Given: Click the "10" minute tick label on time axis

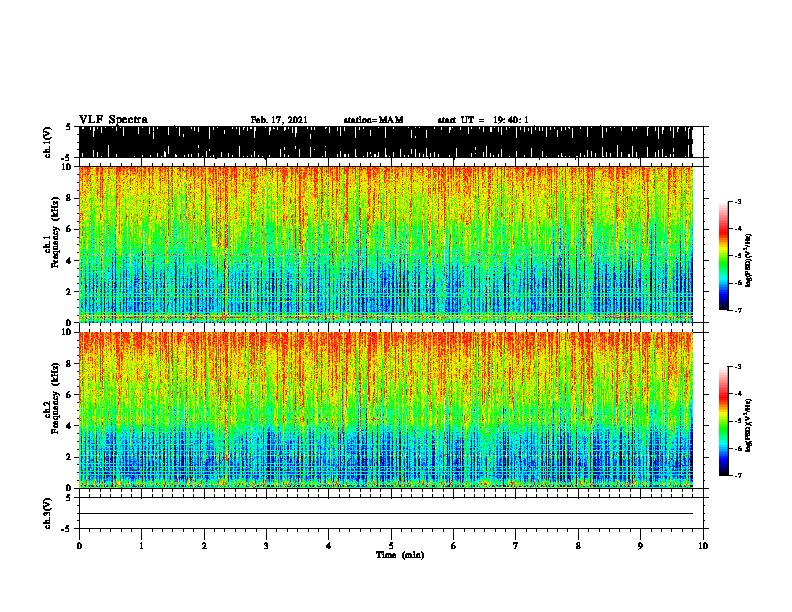Looking at the screenshot, I should click(703, 546).
